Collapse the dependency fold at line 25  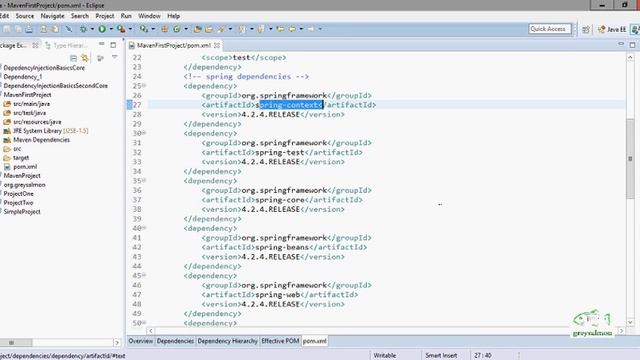144,86
